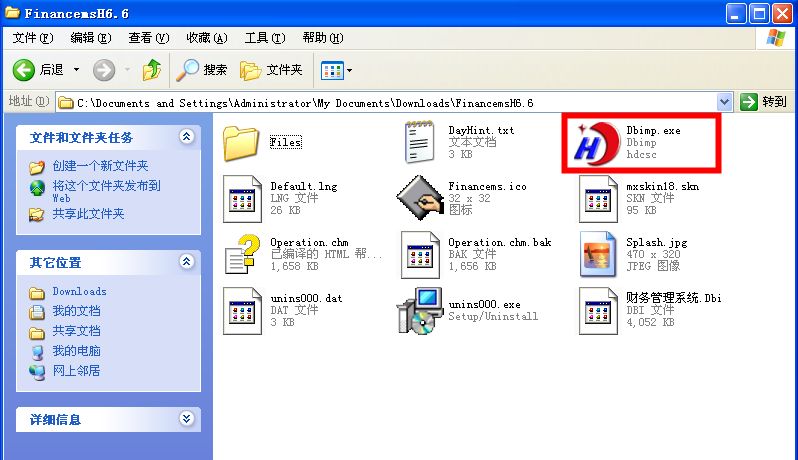
Task: Go to Downloads in 其它位置
Action: [79, 292]
